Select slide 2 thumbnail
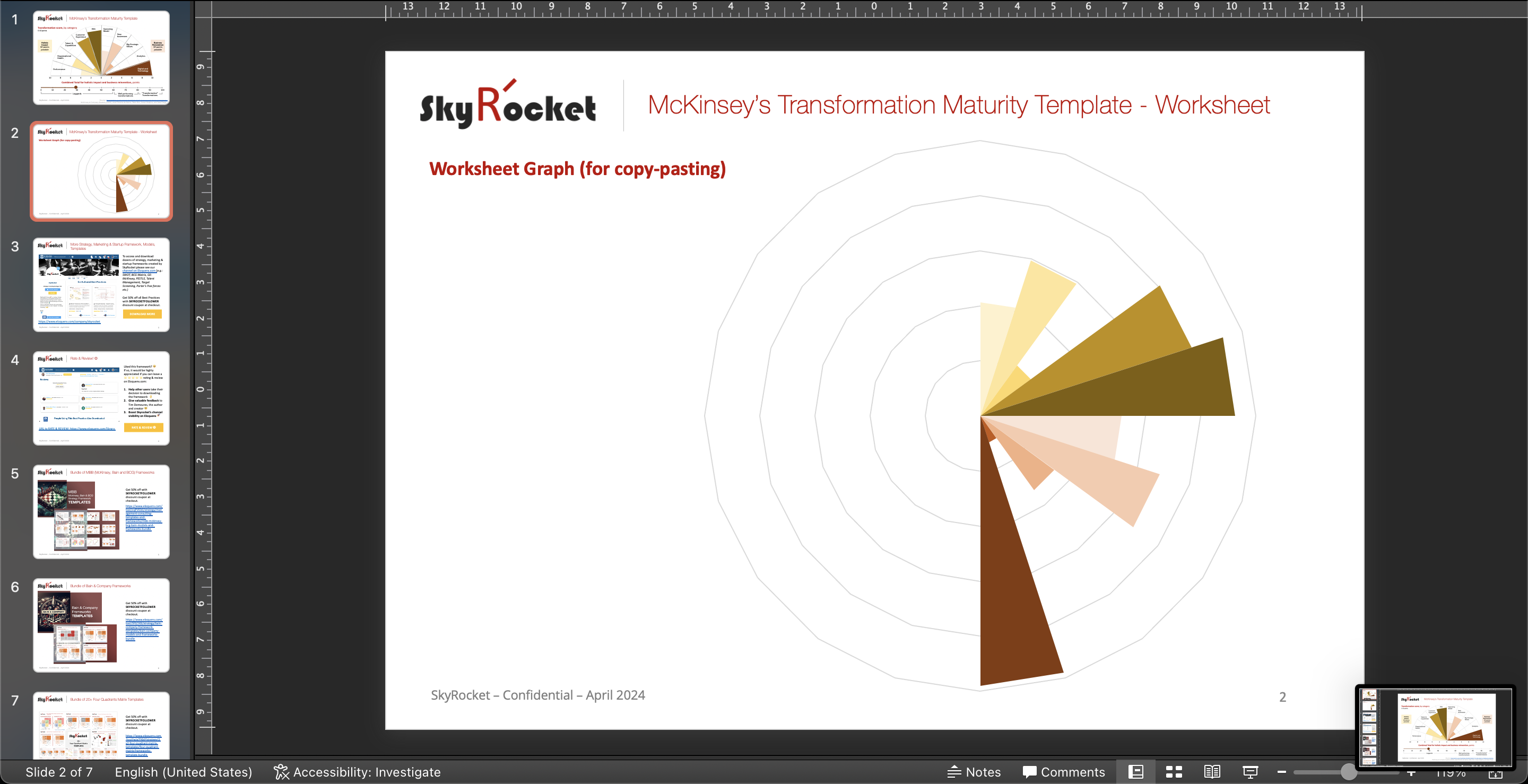Image resolution: width=1528 pixels, height=784 pixels. coord(101,171)
